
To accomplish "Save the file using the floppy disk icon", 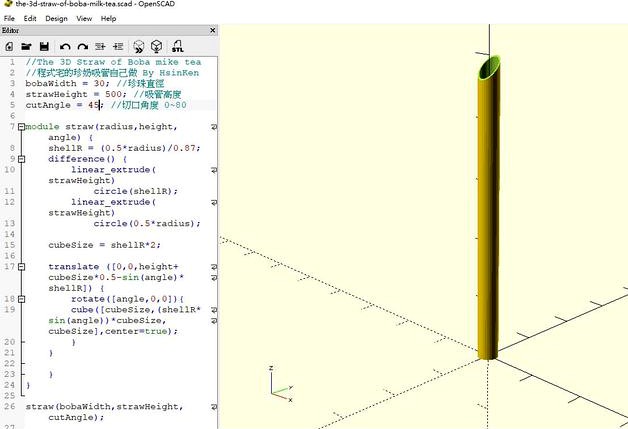I will (x=43, y=46).
